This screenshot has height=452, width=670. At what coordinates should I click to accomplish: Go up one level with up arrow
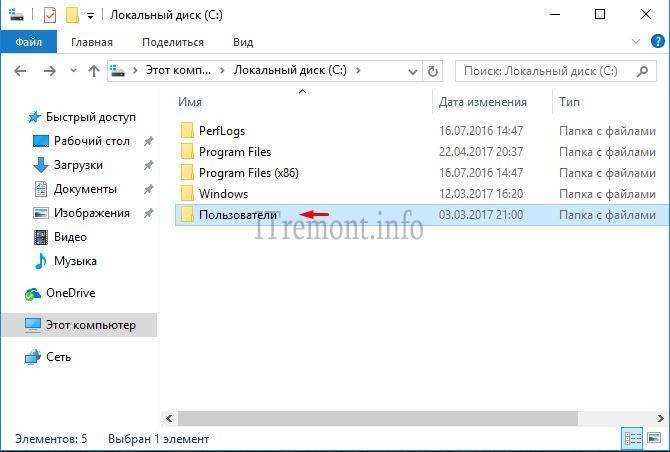(94, 71)
